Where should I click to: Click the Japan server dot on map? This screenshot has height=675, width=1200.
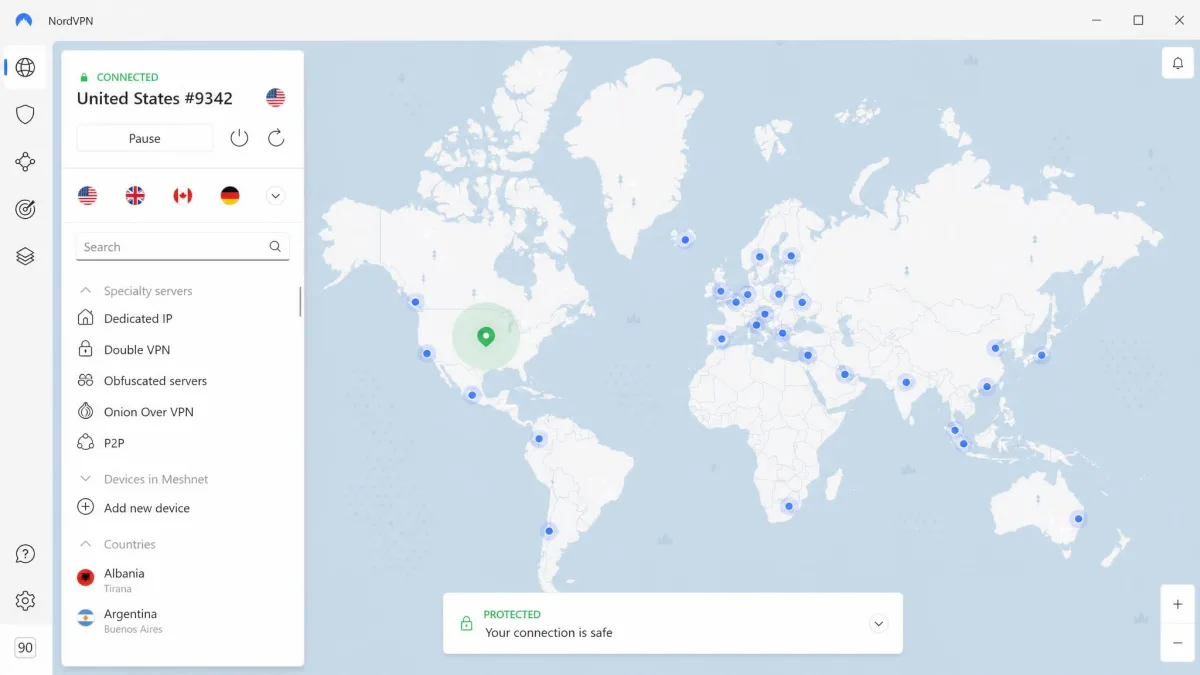(1041, 355)
